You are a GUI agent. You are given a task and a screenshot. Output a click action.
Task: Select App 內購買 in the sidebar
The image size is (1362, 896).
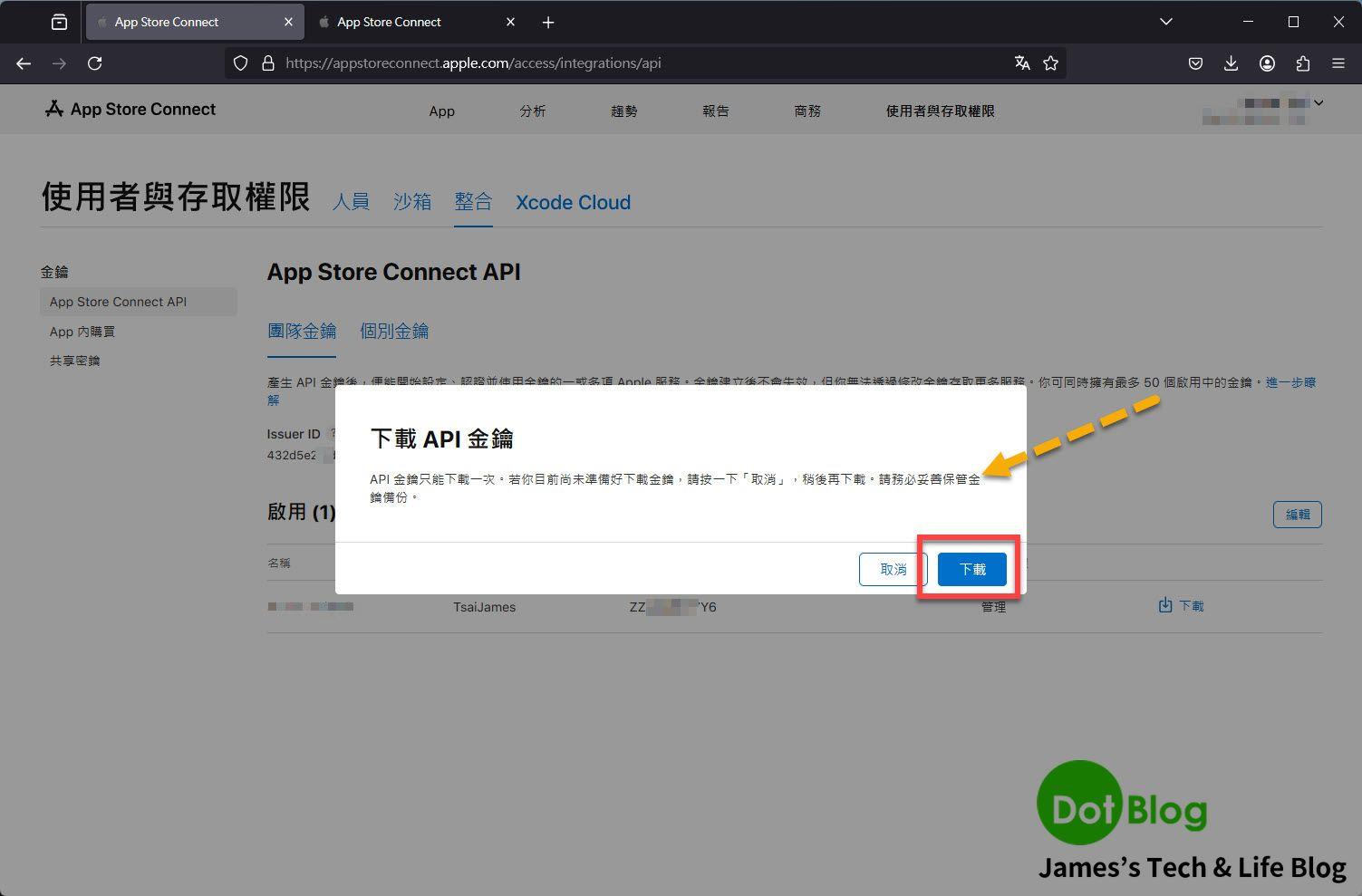point(82,332)
